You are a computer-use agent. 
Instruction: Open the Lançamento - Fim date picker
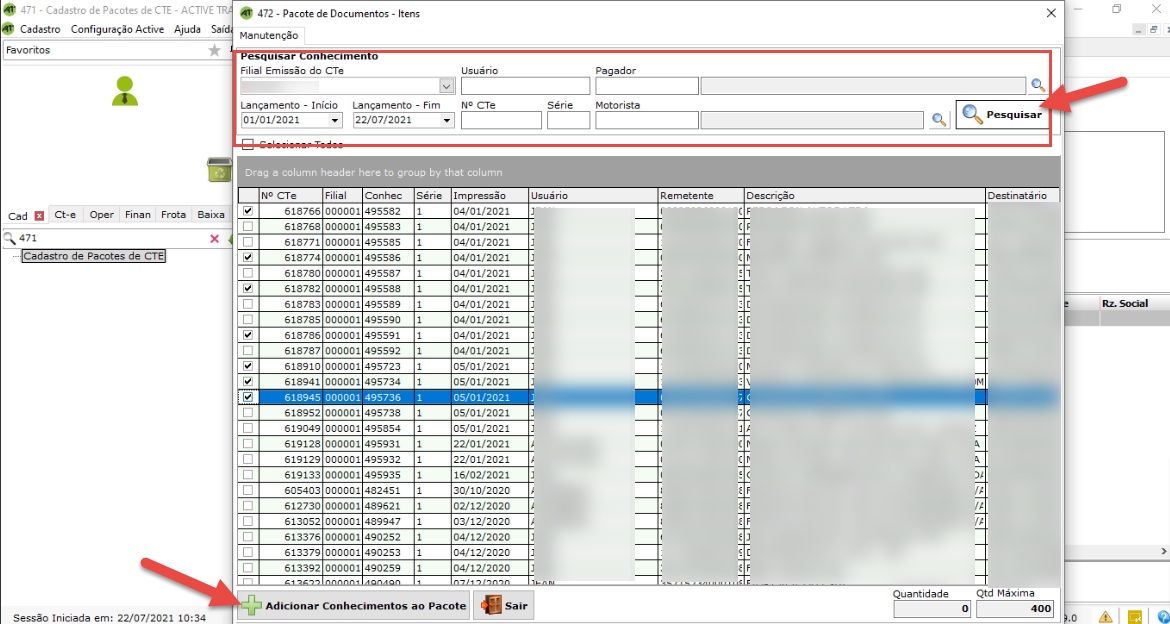click(x=446, y=120)
